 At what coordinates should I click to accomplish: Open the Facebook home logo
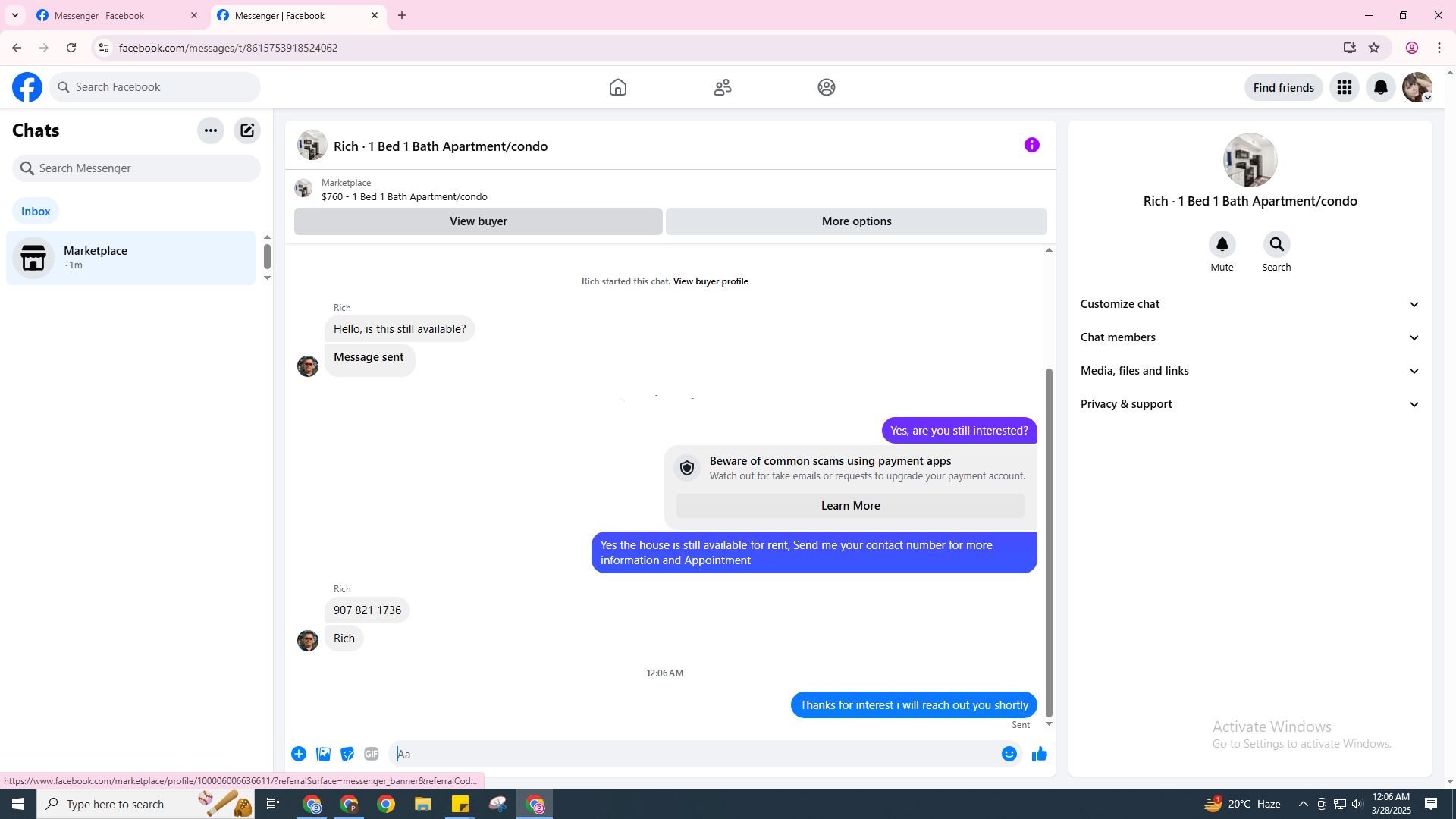(27, 87)
